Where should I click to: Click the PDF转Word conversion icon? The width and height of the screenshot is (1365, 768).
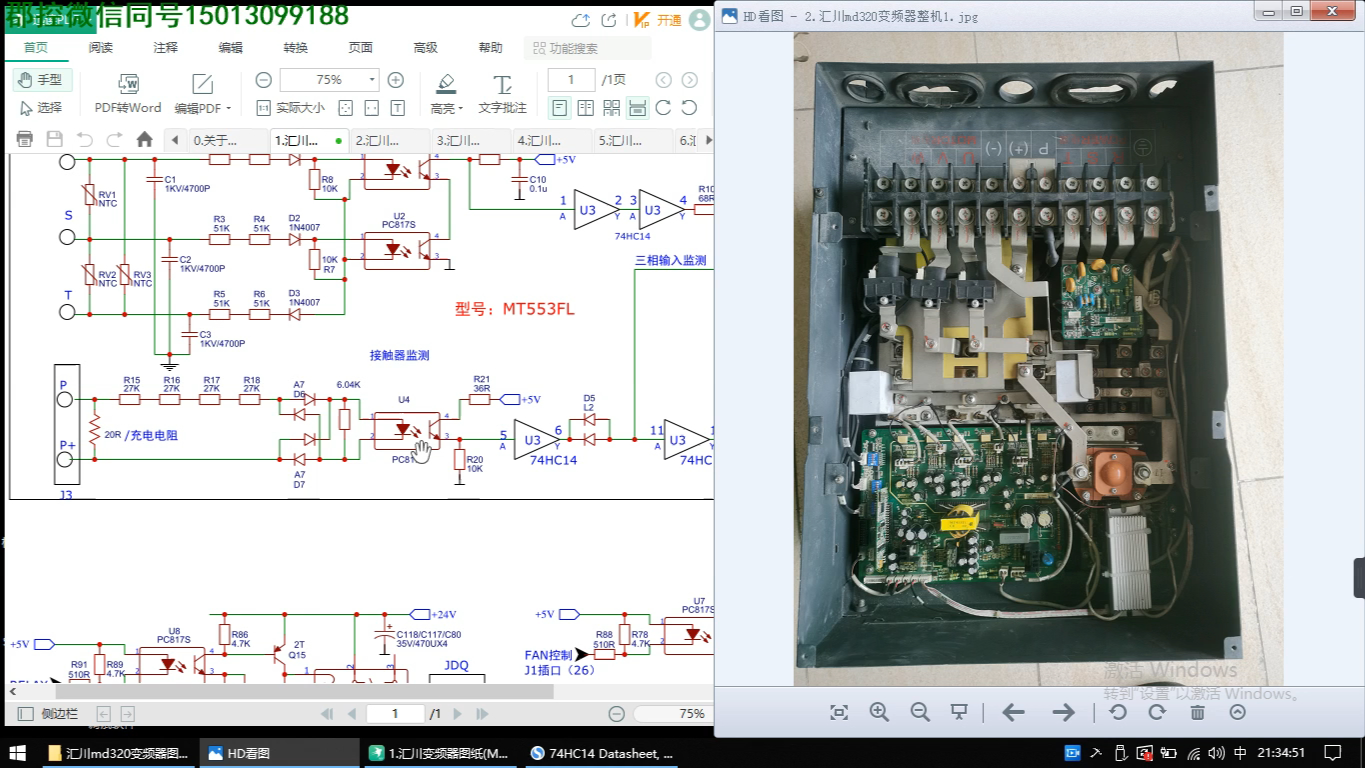pyautogui.click(x=127, y=84)
